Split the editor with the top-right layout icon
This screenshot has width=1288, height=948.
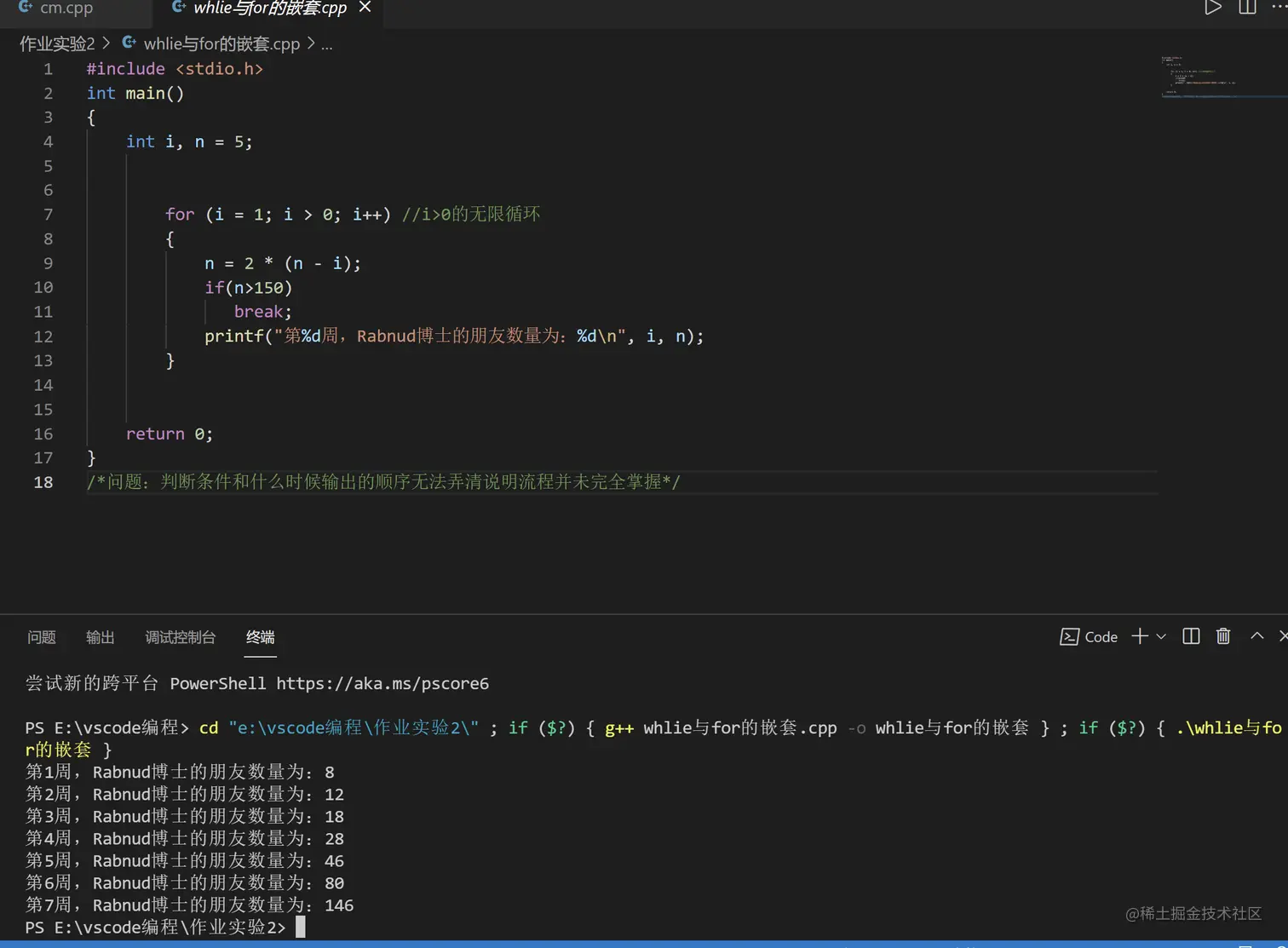1247,8
